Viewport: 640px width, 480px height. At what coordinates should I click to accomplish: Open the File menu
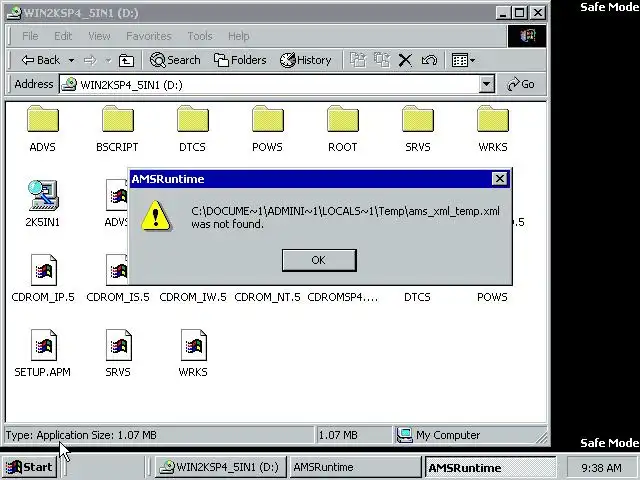pos(30,36)
